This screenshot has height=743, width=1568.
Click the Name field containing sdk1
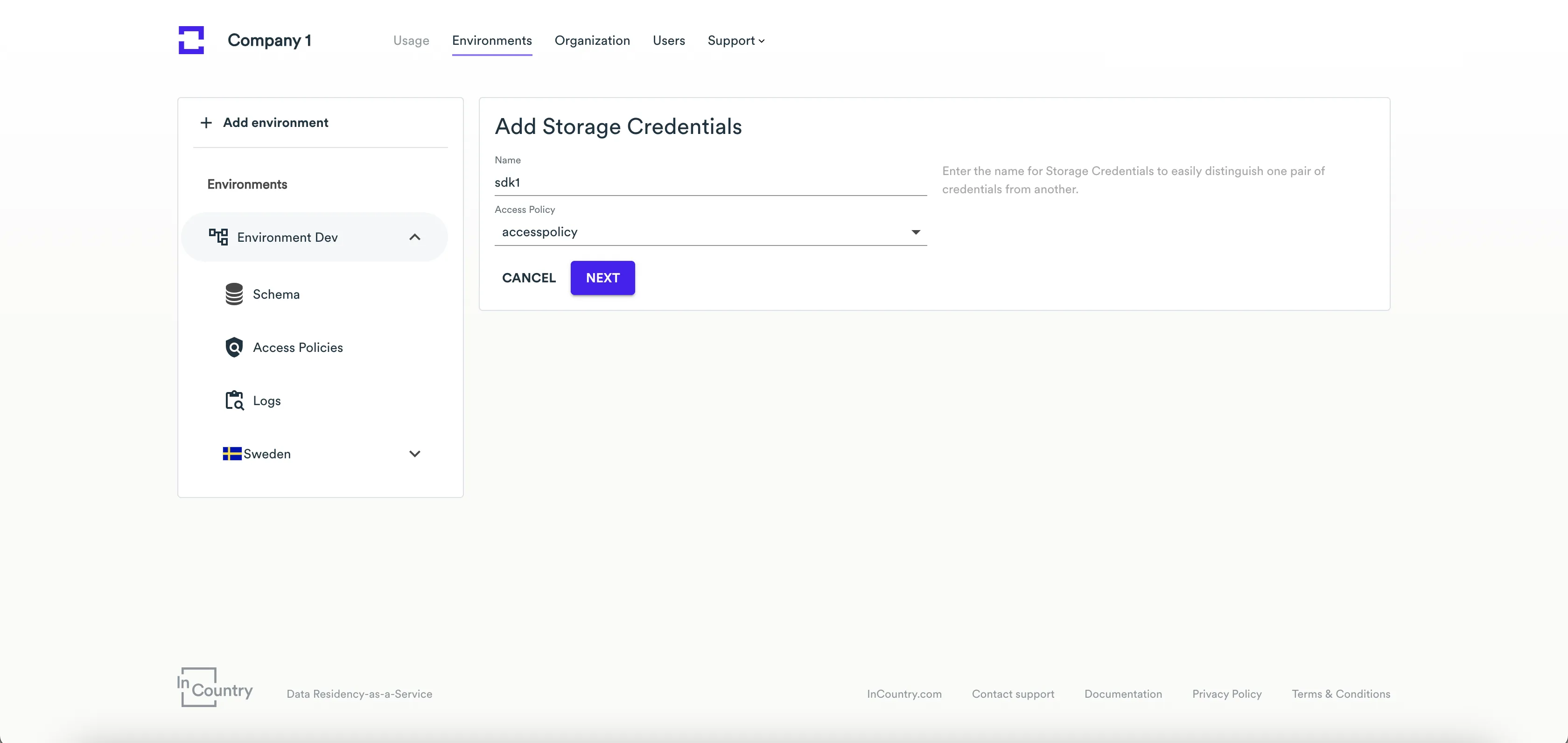(710, 182)
